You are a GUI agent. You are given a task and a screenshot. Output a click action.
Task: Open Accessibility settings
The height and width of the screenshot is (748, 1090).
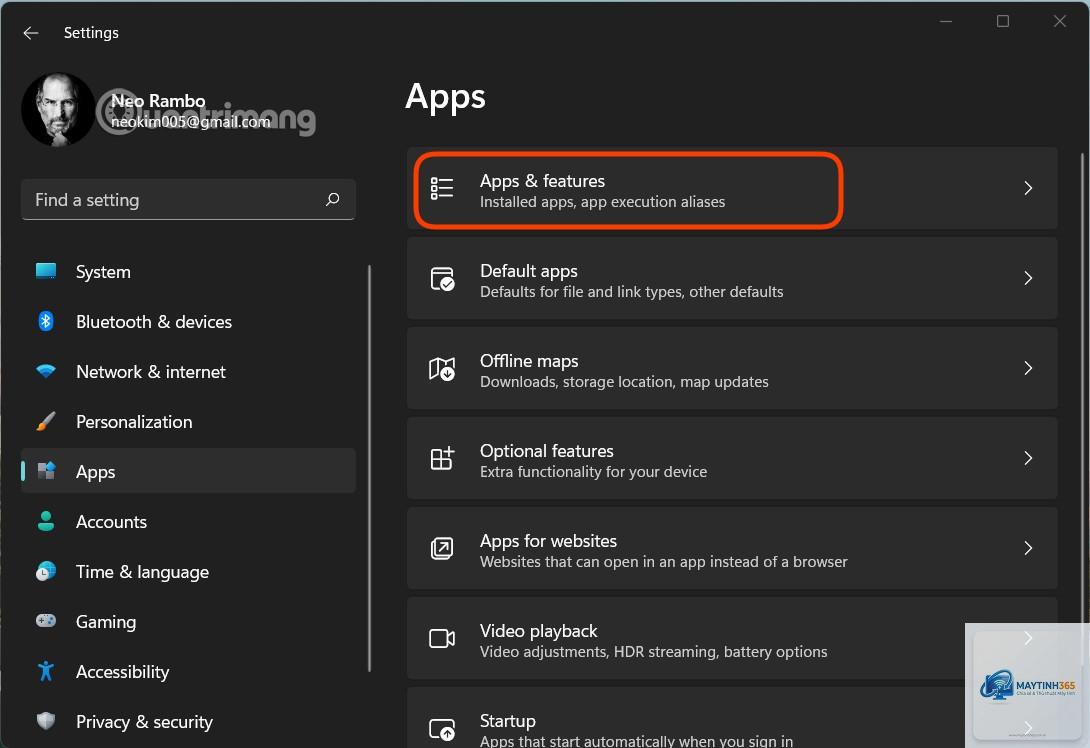(x=188, y=672)
